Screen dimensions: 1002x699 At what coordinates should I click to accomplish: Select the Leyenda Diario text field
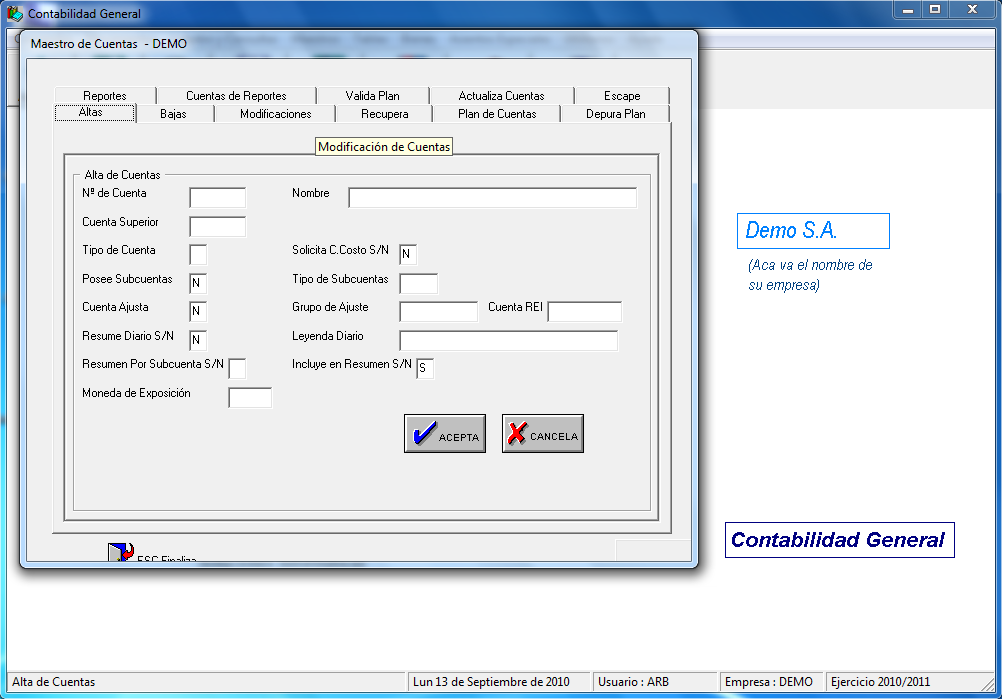click(x=508, y=341)
